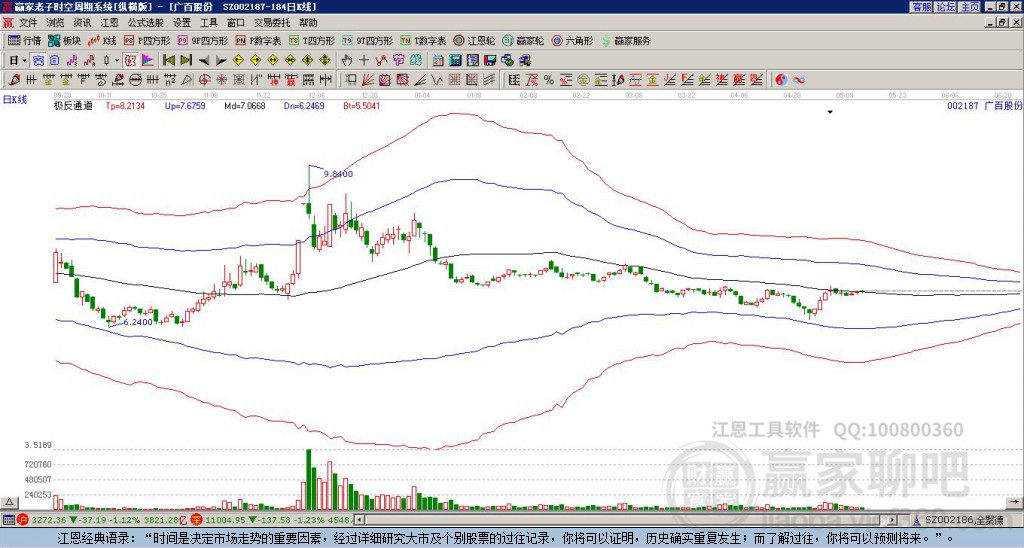Select the percent % tool
Image resolution: width=1024 pixels, height=548 pixels.
tap(549, 80)
